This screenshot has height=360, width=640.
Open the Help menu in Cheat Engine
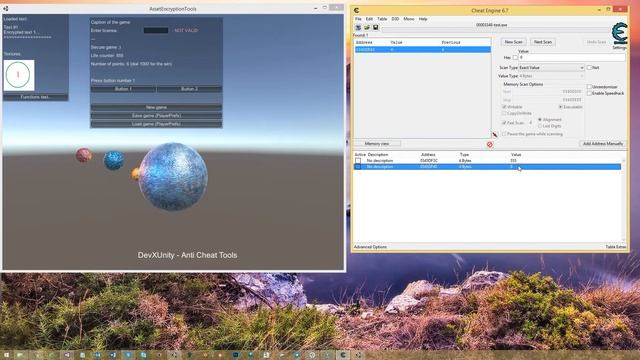(423, 19)
